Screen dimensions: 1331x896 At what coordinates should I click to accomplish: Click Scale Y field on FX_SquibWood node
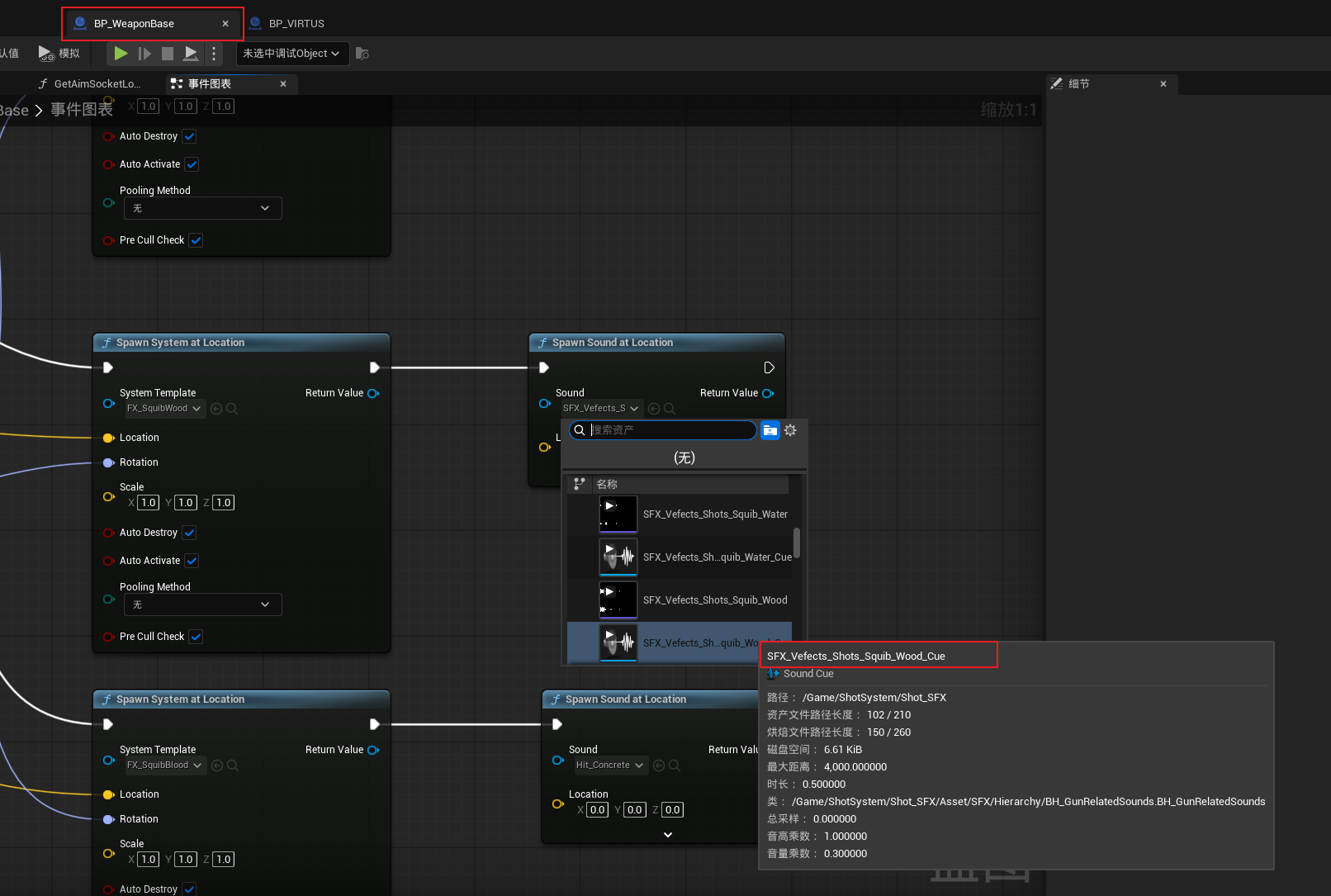(x=186, y=503)
